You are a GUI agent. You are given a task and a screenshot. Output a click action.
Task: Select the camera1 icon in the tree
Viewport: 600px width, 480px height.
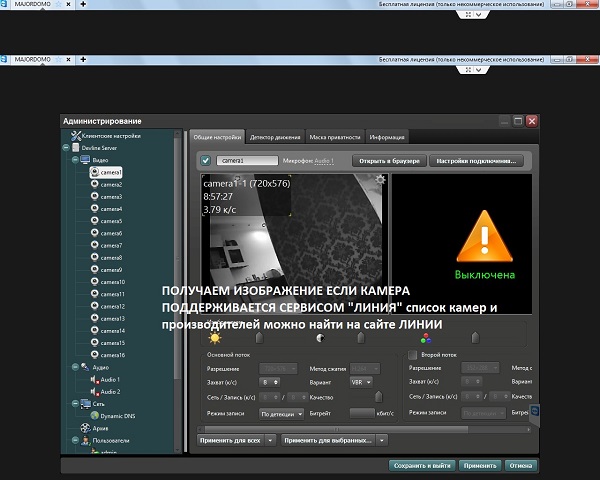tap(93, 172)
